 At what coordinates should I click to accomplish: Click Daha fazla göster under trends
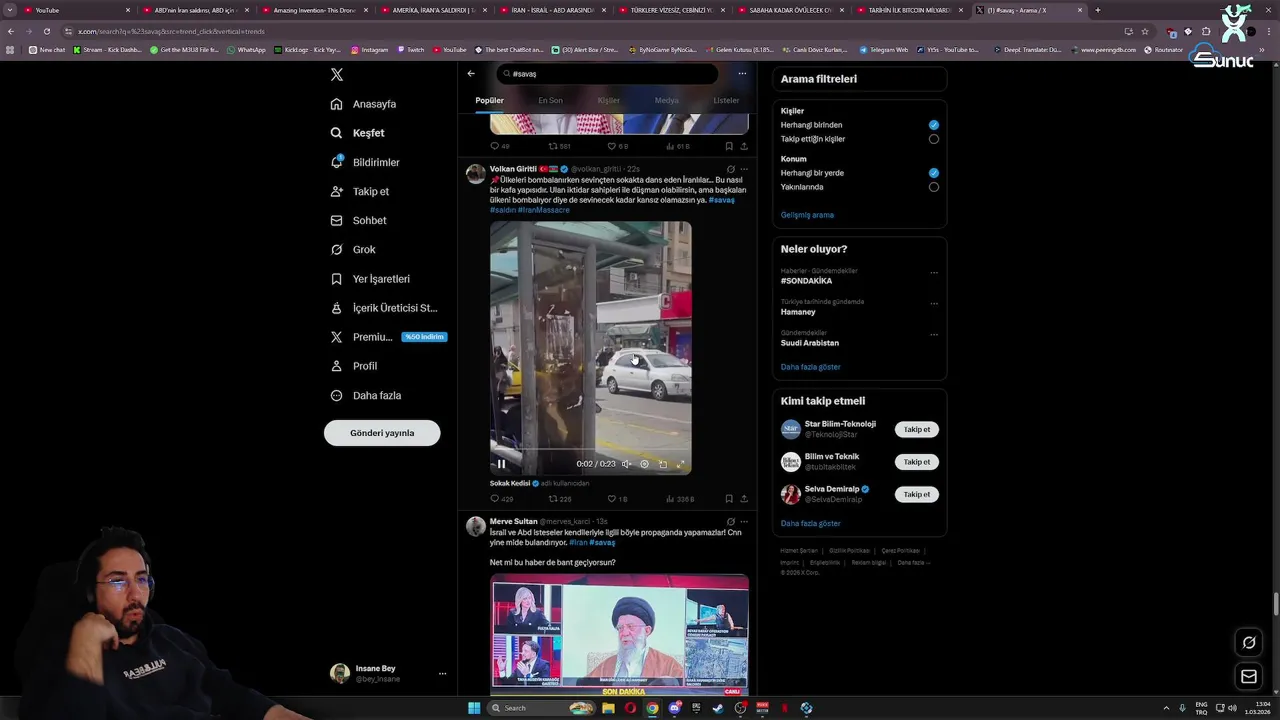(x=810, y=367)
